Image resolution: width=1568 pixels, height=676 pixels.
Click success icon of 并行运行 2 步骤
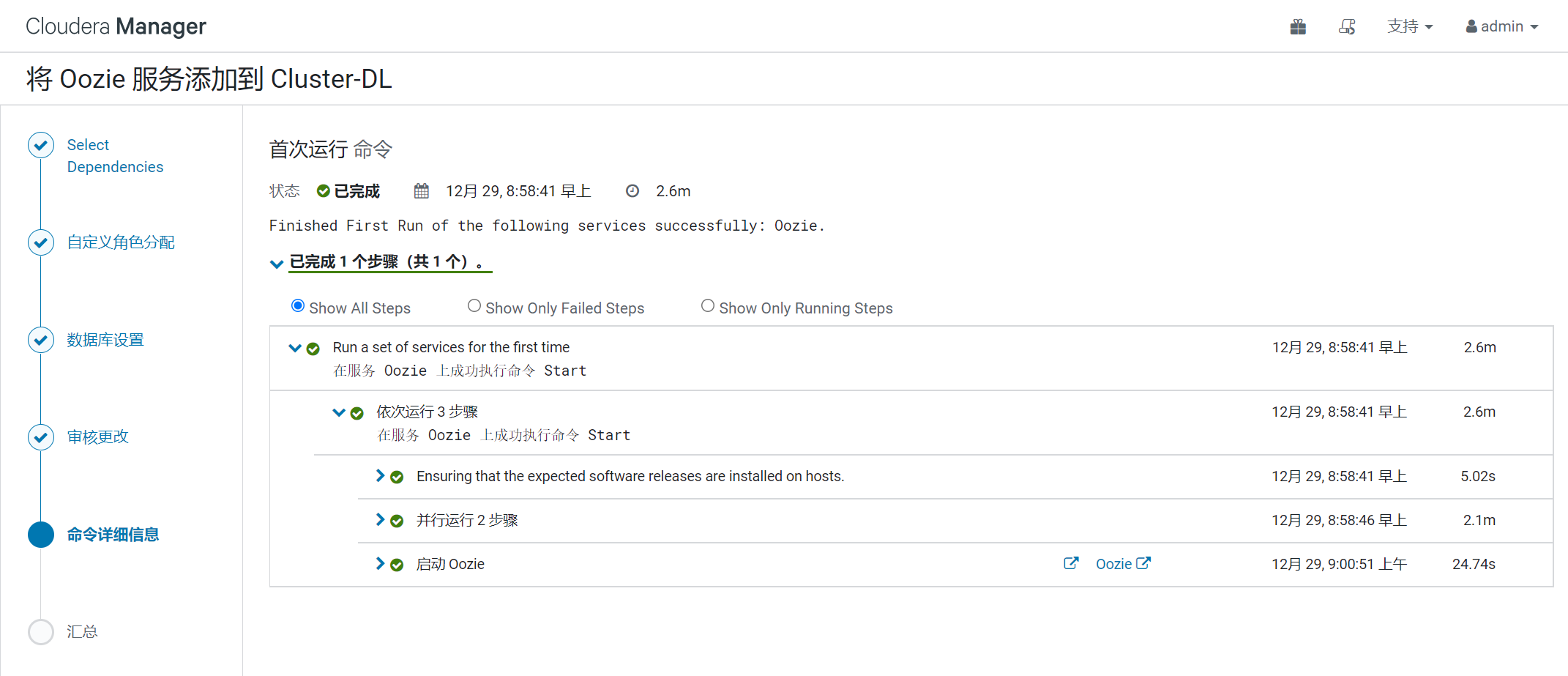click(x=397, y=521)
